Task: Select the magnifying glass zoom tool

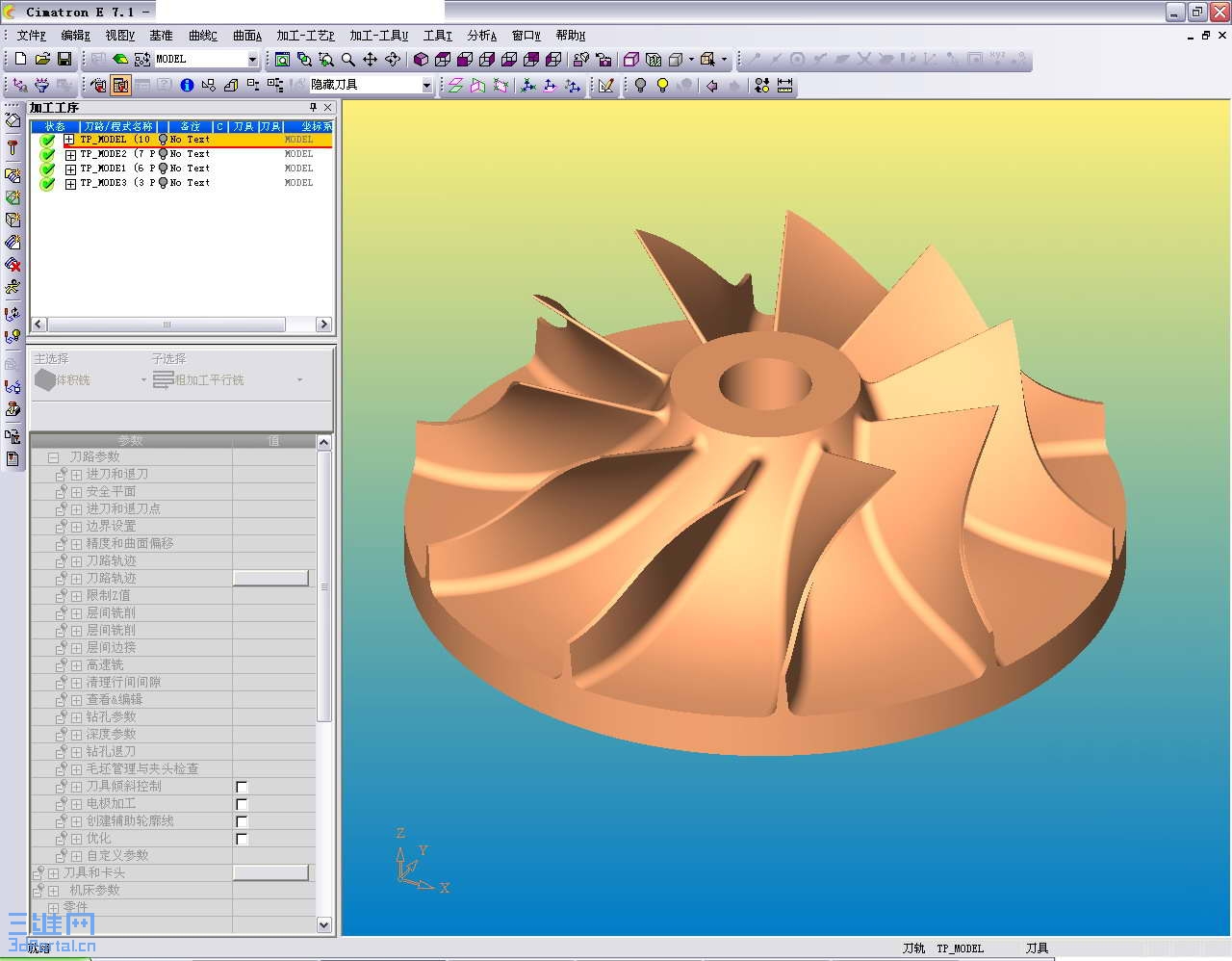Action: click(348, 60)
